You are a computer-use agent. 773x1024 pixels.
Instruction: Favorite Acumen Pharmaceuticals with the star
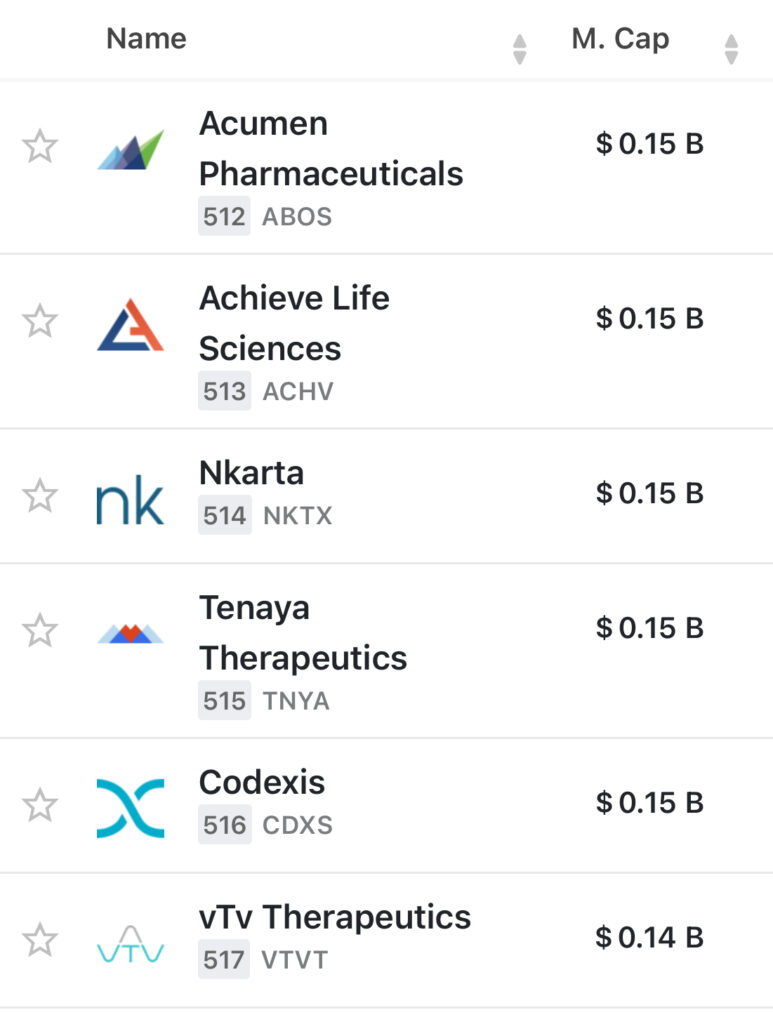click(40, 148)
